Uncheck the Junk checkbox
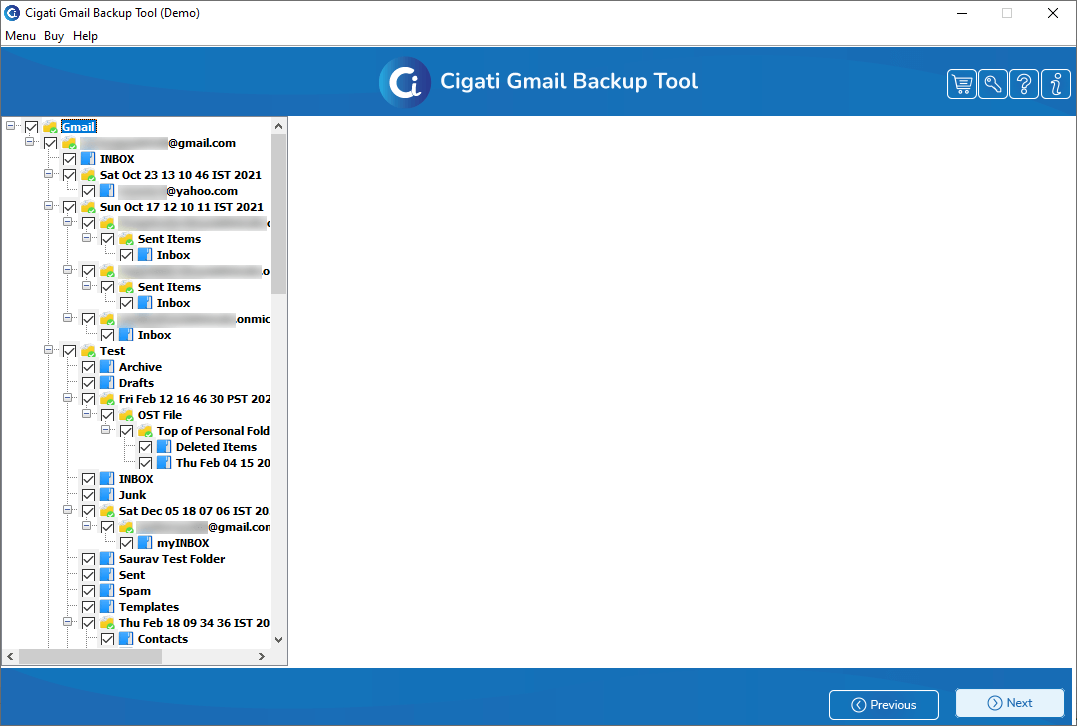 [x=89, y=495]
